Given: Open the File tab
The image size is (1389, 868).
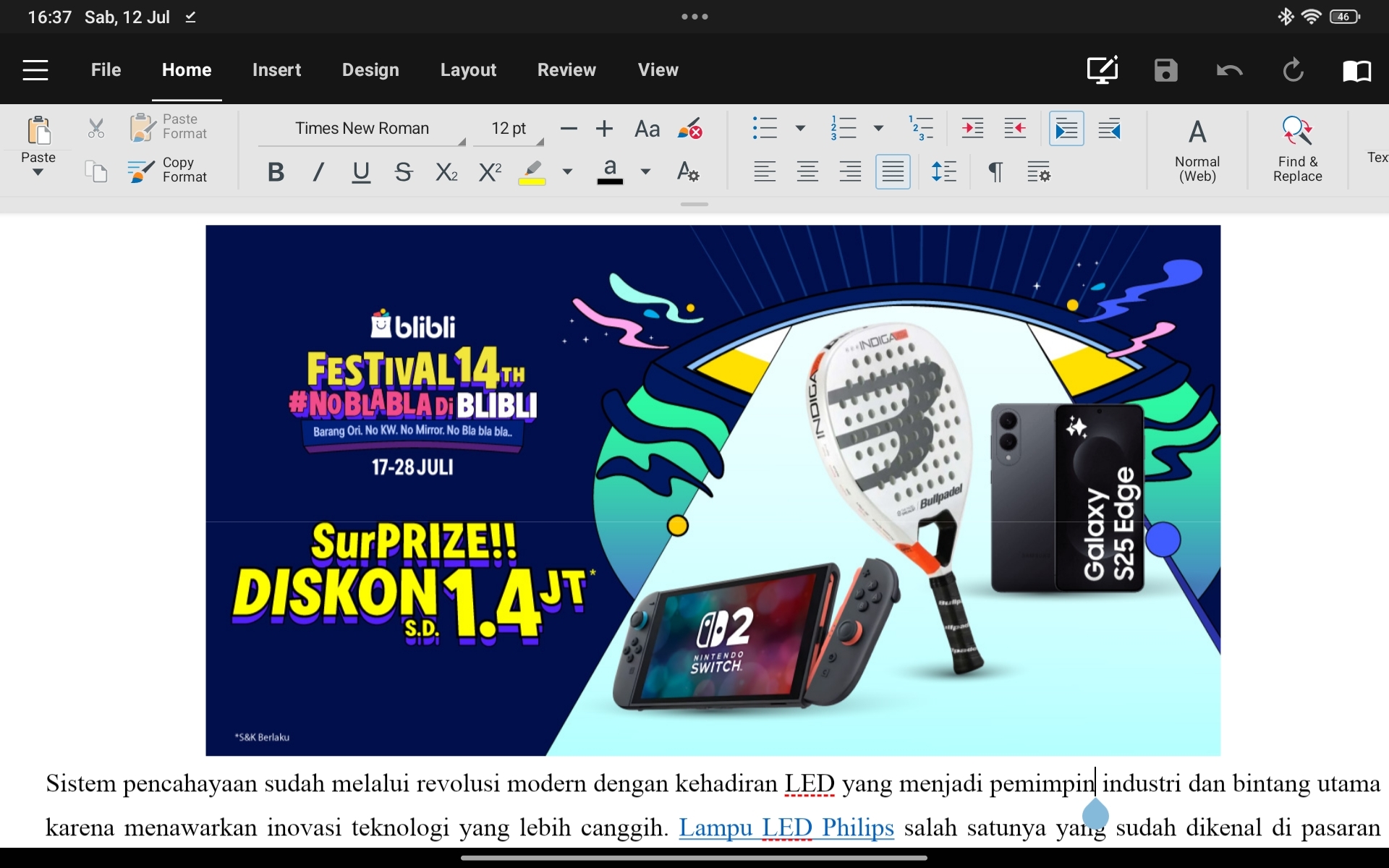Looking at the screenshot, I should 106,70.
